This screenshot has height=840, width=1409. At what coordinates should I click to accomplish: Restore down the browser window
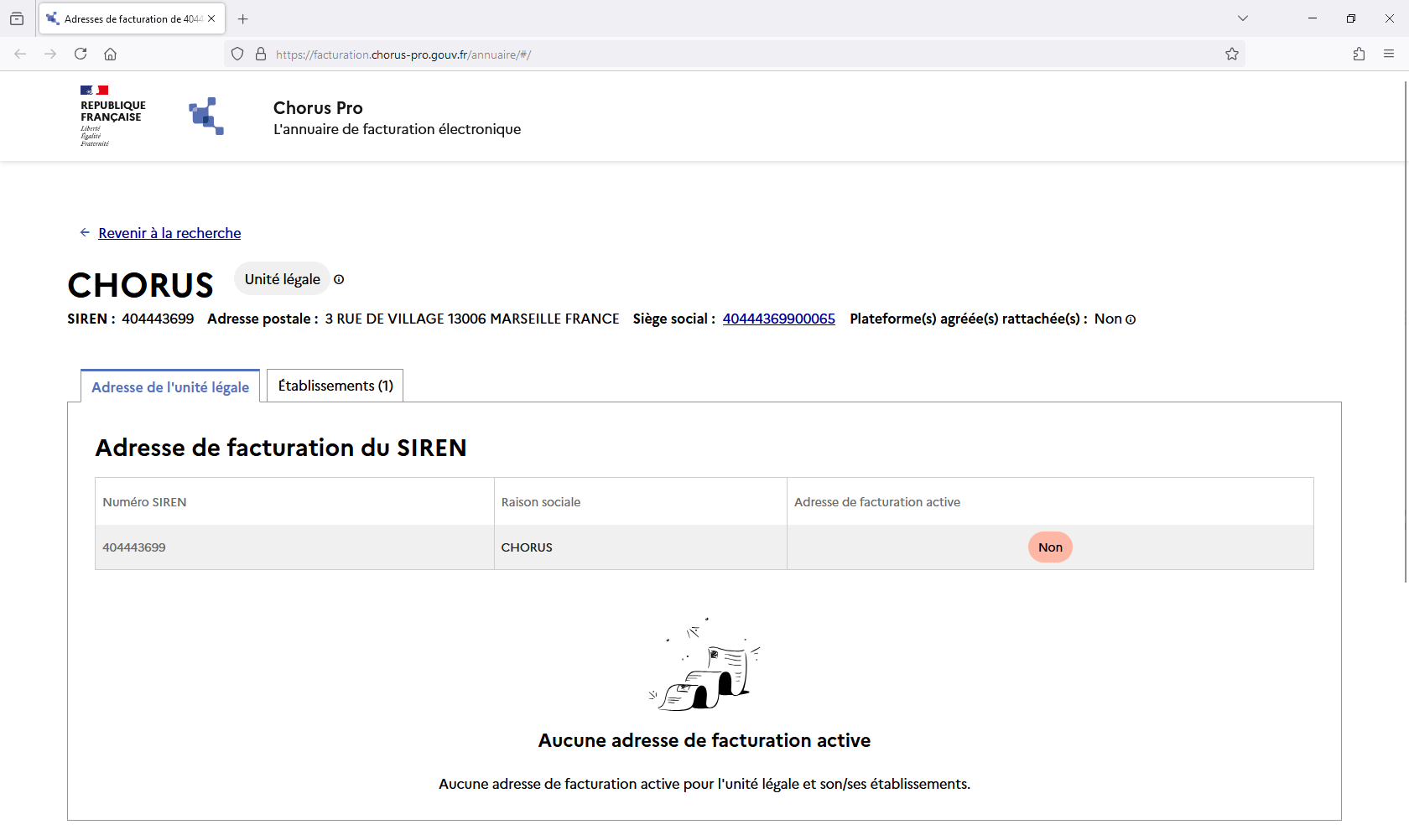[x=1351, y=18]
